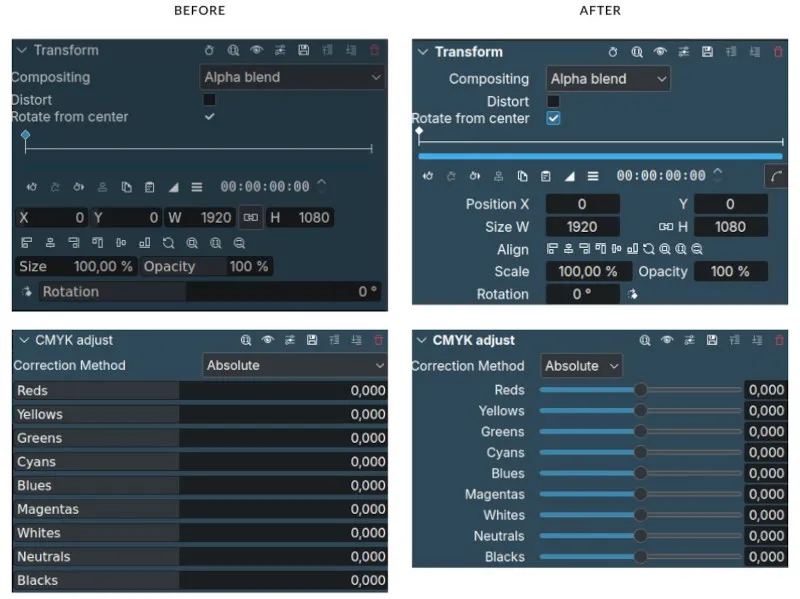Open the zoom/search icon on CMYK adjust header
The width and height of the screenshot is (800, 599).
click(x=646, y=340)
